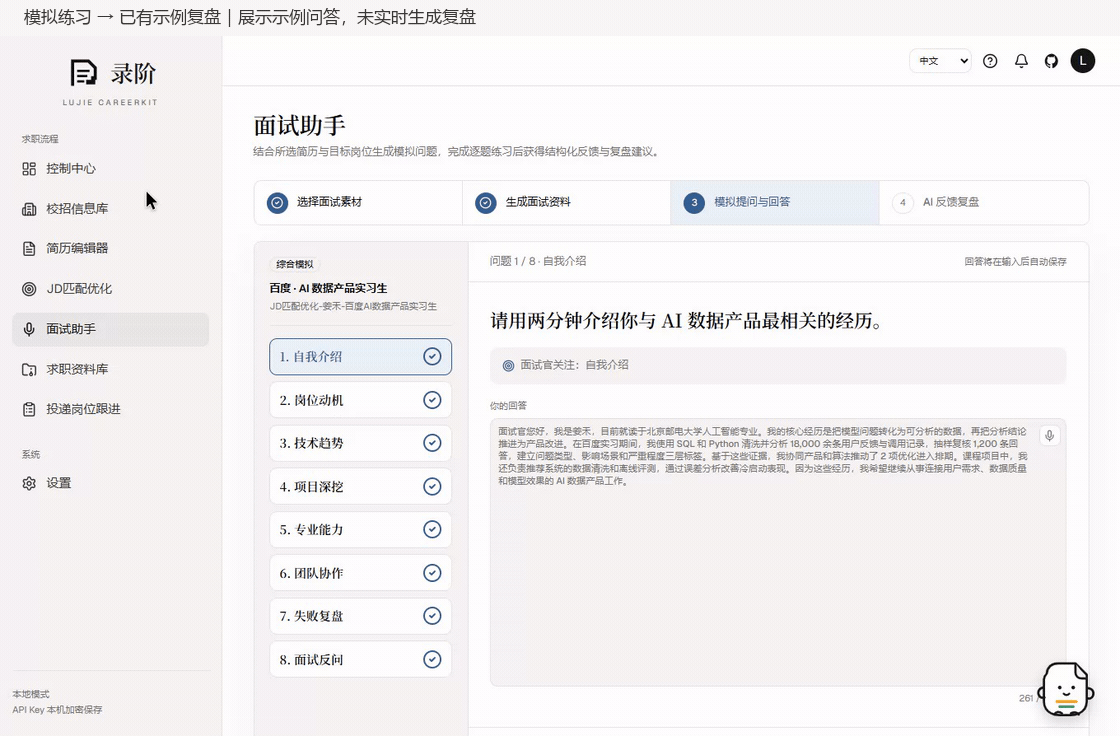Viewport: 1120px width, 736px height.
Task: Click check circle on 8. 面试反问
Action: click(432, 660)
